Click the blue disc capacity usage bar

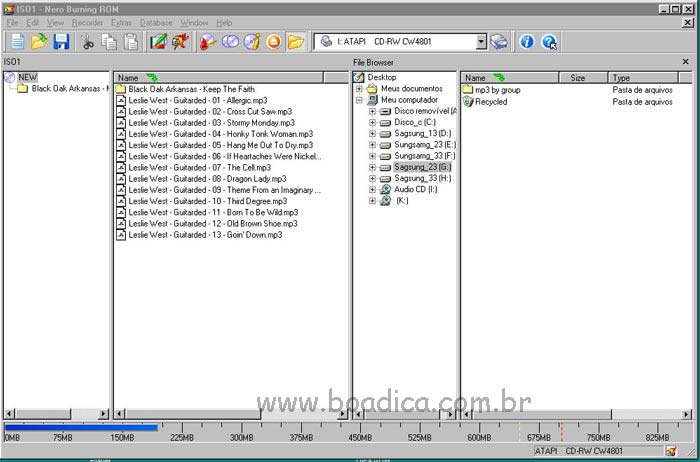(81, 428)
